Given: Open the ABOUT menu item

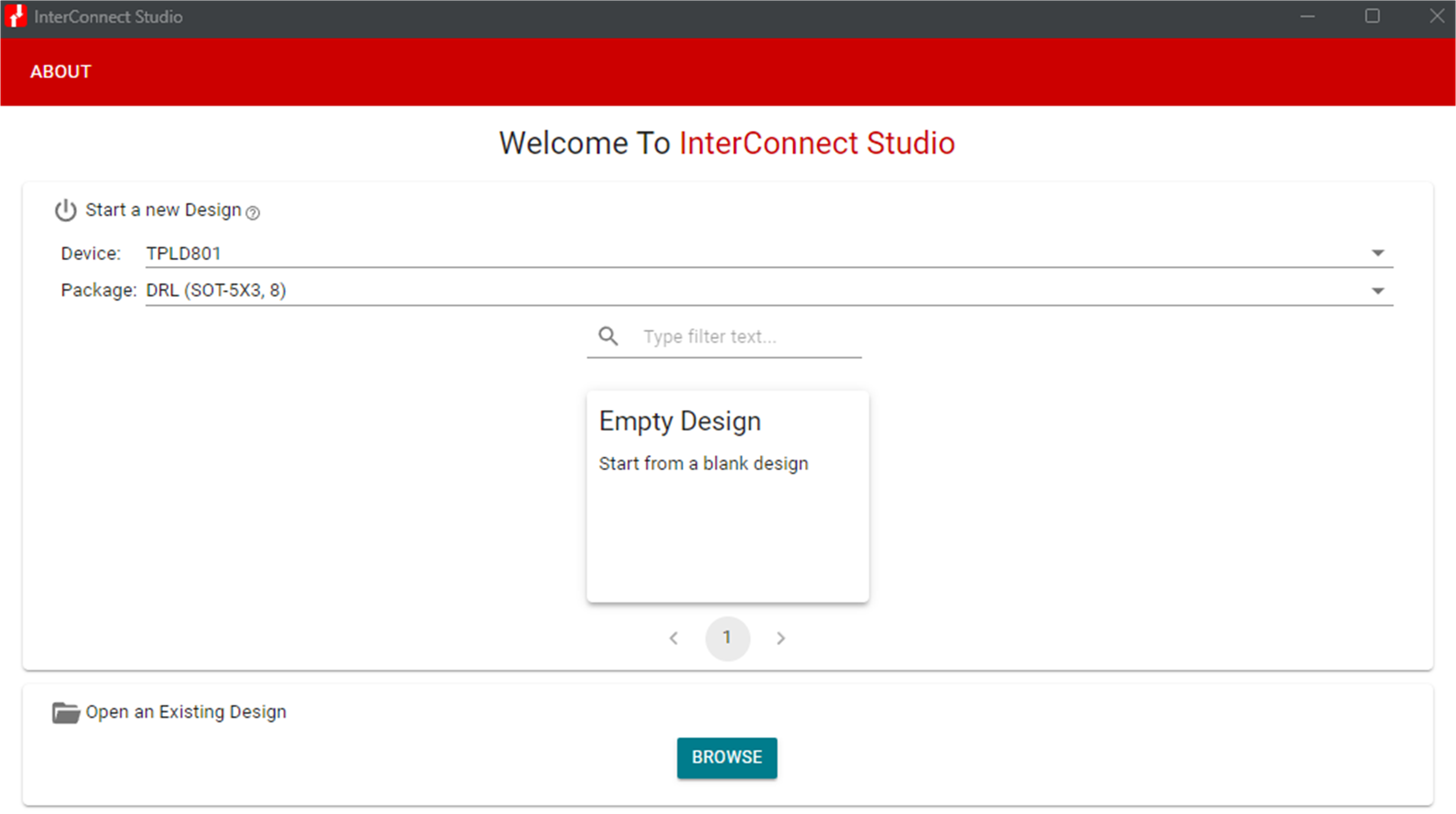Looking at the screenshot, I should click(60, 72).
